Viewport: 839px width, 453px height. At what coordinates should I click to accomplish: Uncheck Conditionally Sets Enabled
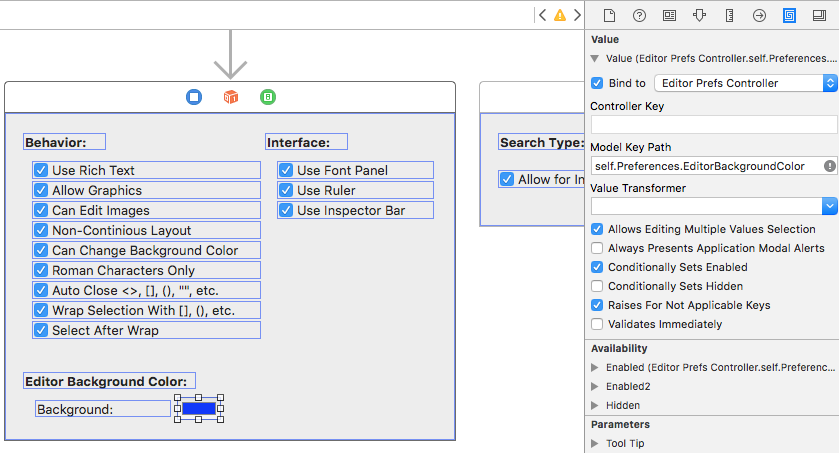(597, 267)
